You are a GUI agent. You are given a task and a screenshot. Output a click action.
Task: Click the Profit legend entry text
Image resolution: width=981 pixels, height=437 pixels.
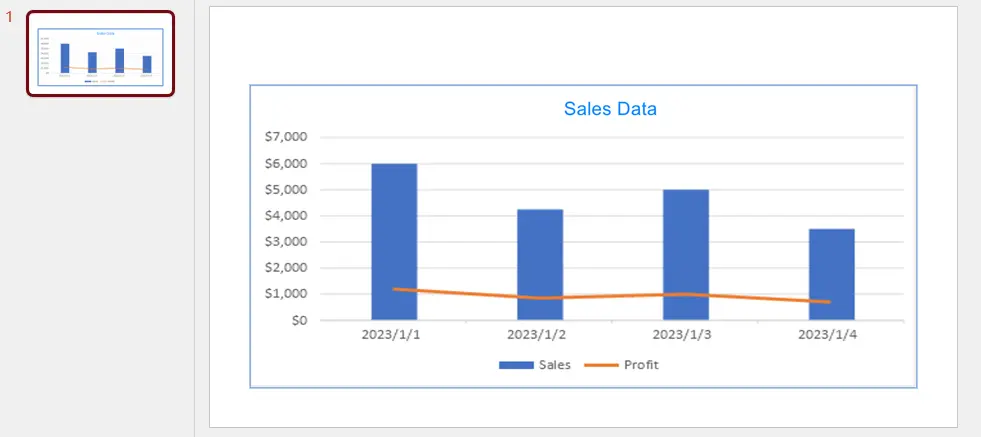(641, 365)
